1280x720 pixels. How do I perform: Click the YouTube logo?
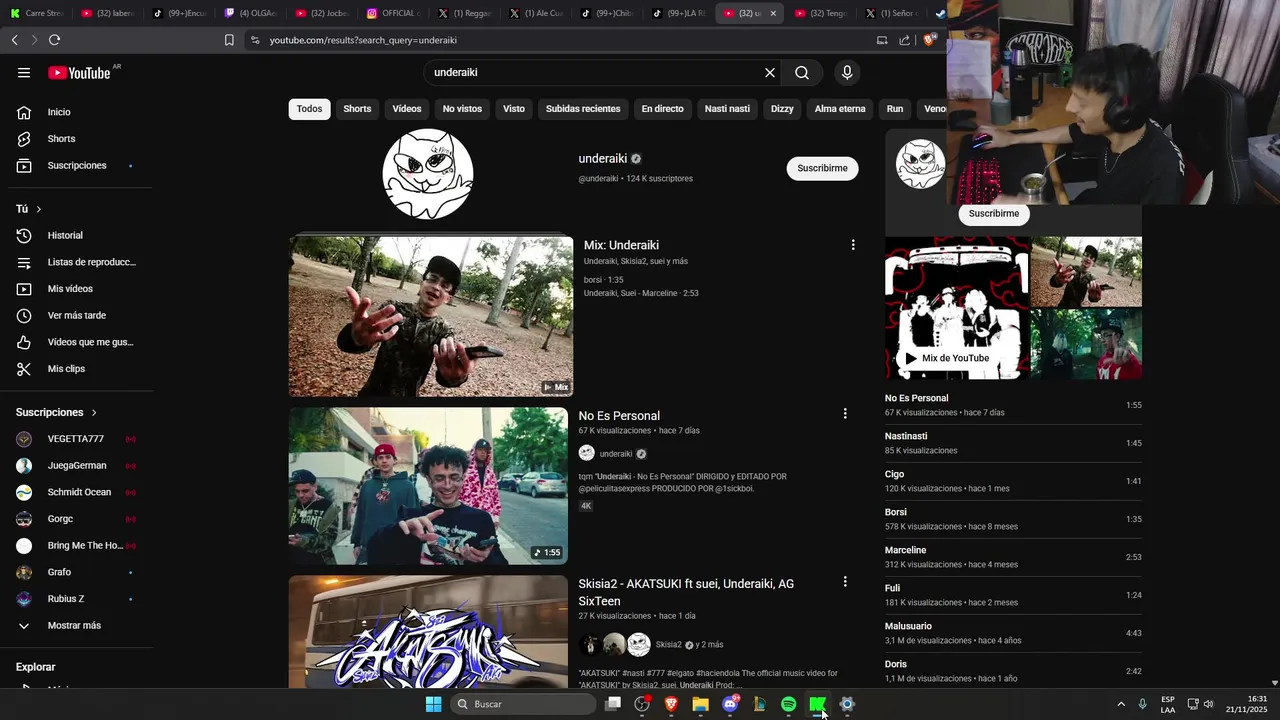(79, 72)
